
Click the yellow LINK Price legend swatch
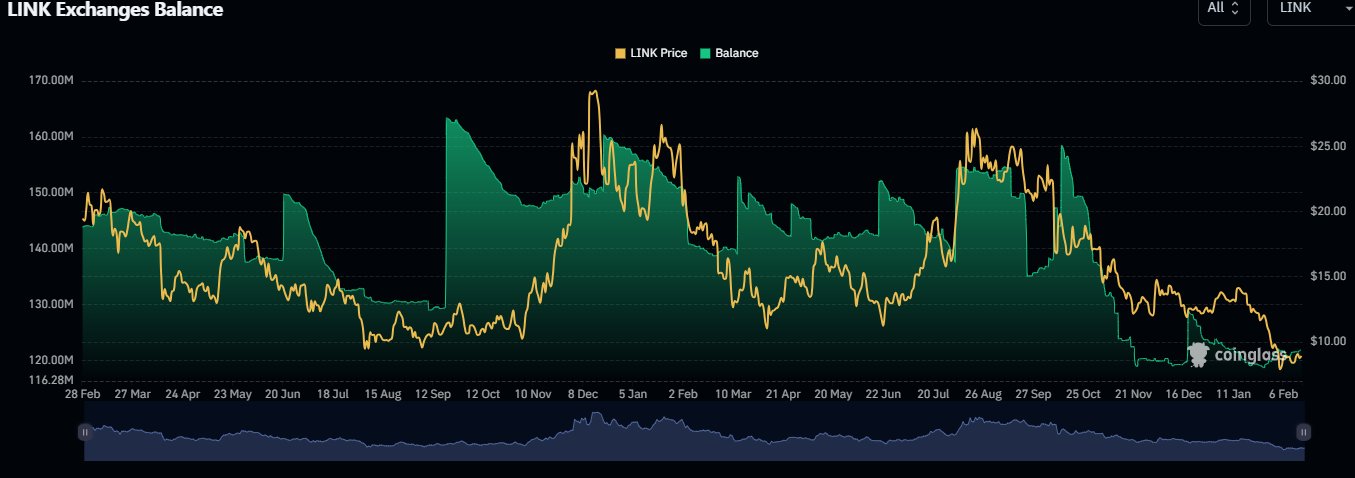620,53
